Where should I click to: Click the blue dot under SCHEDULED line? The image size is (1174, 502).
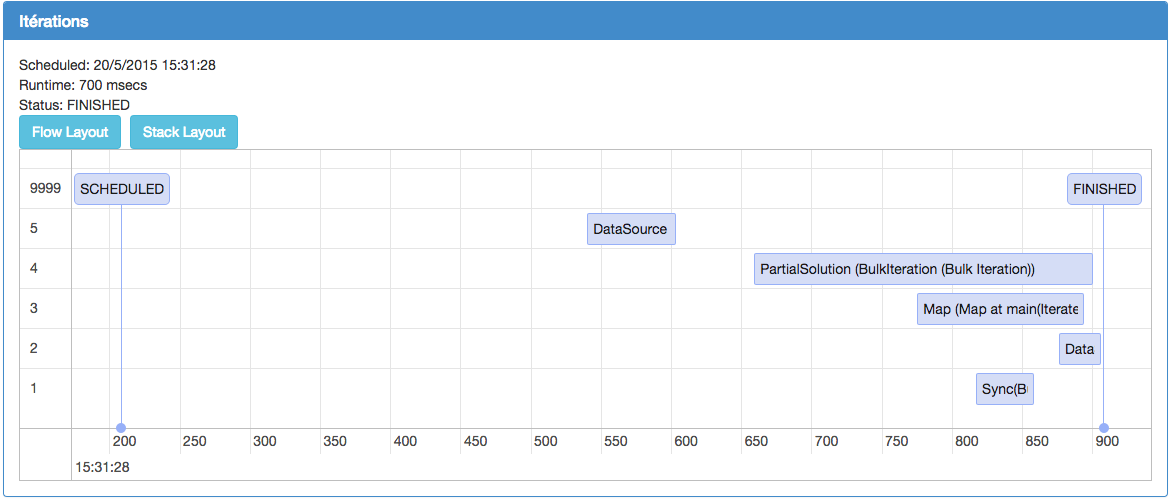(x=121, y=428)
